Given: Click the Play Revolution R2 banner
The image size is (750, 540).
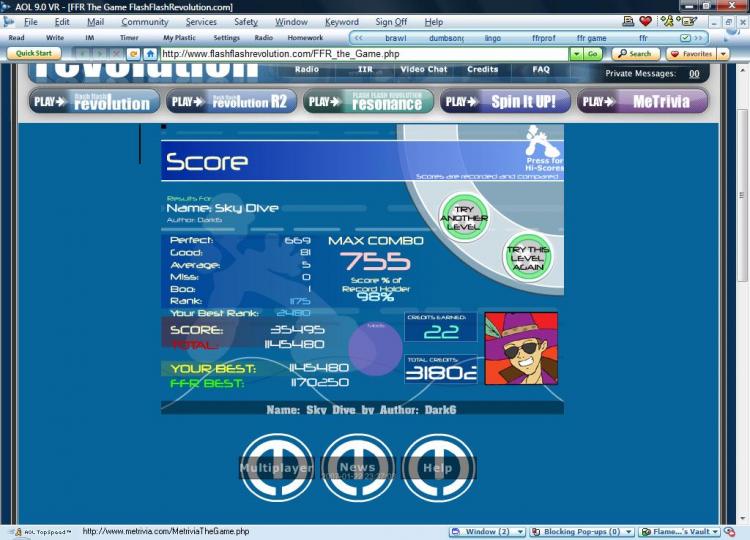Looking at the screenshot, I should pyautogui.click(x=231, y=101).
